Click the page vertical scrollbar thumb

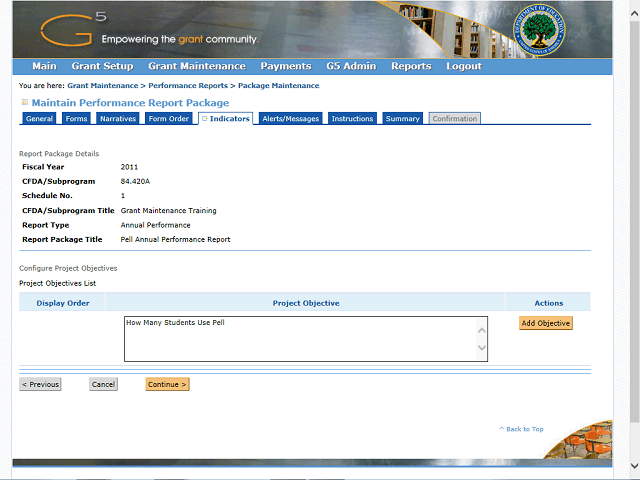click(x=635, y=222)
